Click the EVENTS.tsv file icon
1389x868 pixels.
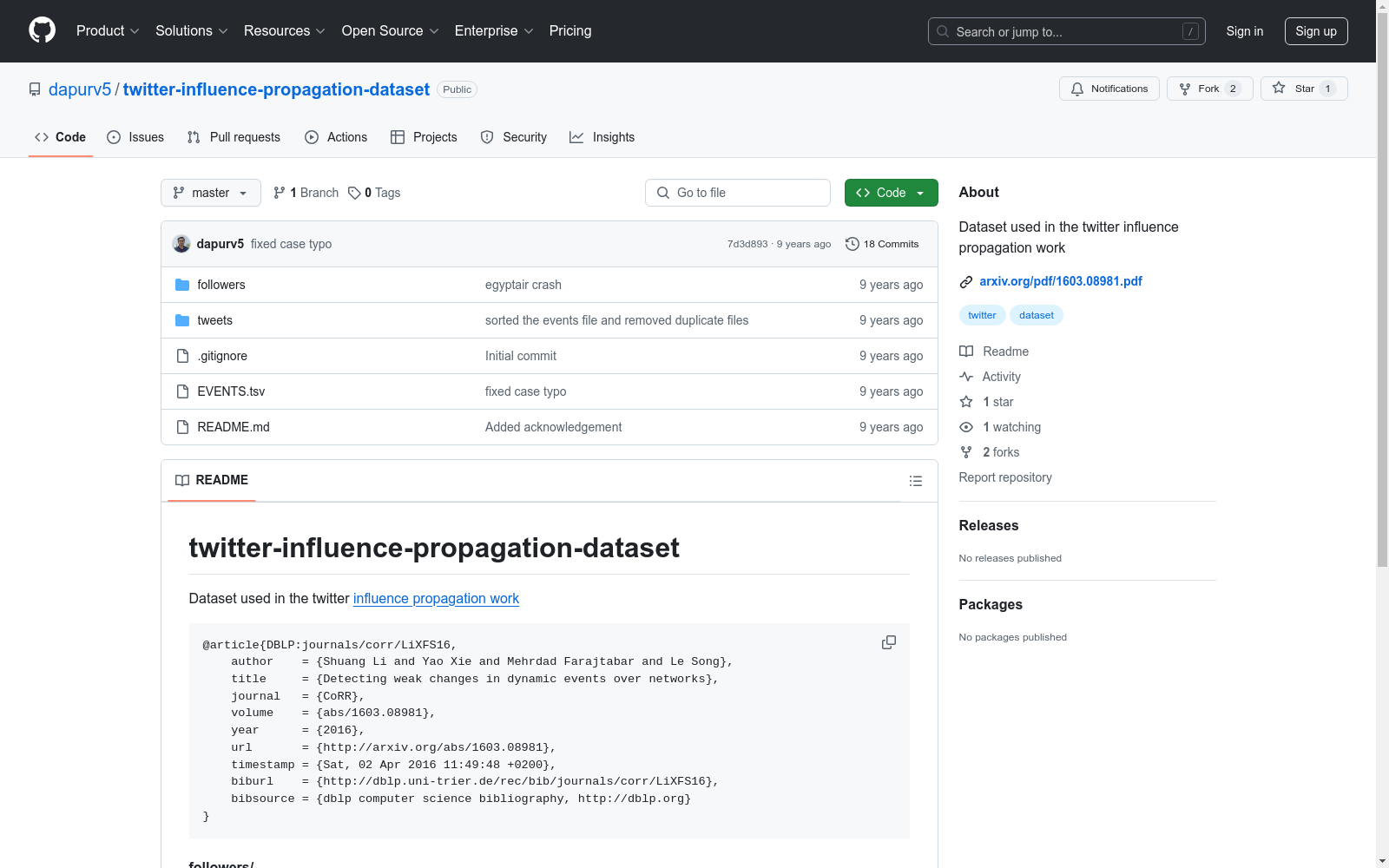coord(182,391)
